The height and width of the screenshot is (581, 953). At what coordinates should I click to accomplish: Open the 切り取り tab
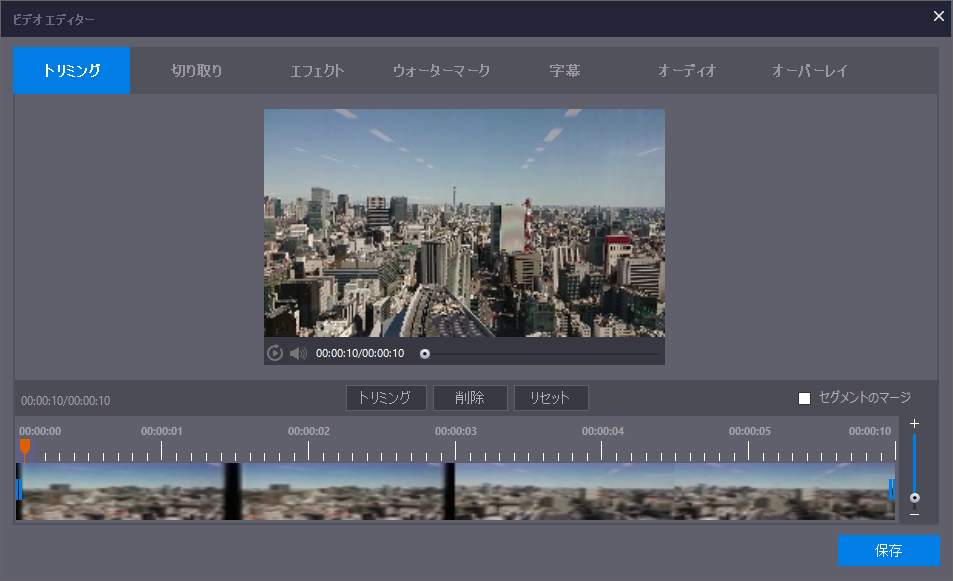tap(196, 71)
